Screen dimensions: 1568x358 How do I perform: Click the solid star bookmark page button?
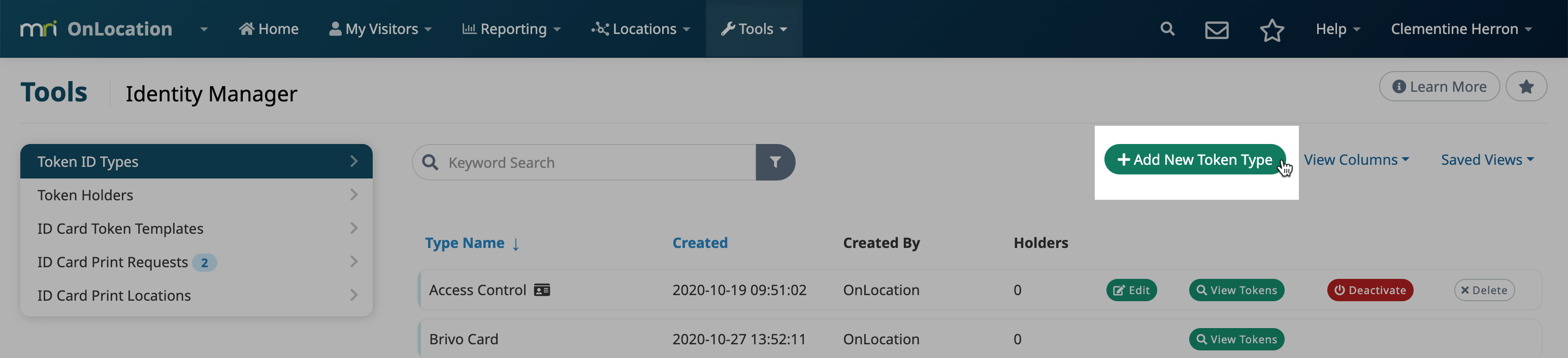pos(1526,86)
